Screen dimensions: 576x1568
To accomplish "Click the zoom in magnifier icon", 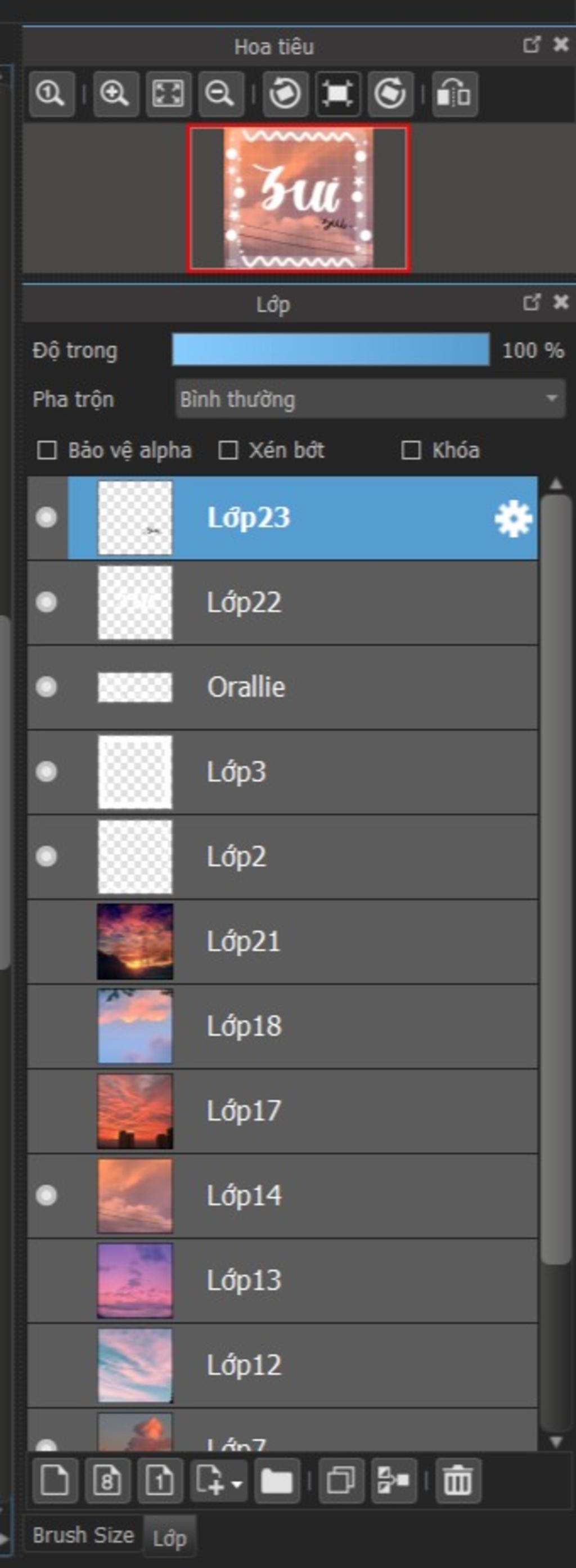I will tap(115, 94).
